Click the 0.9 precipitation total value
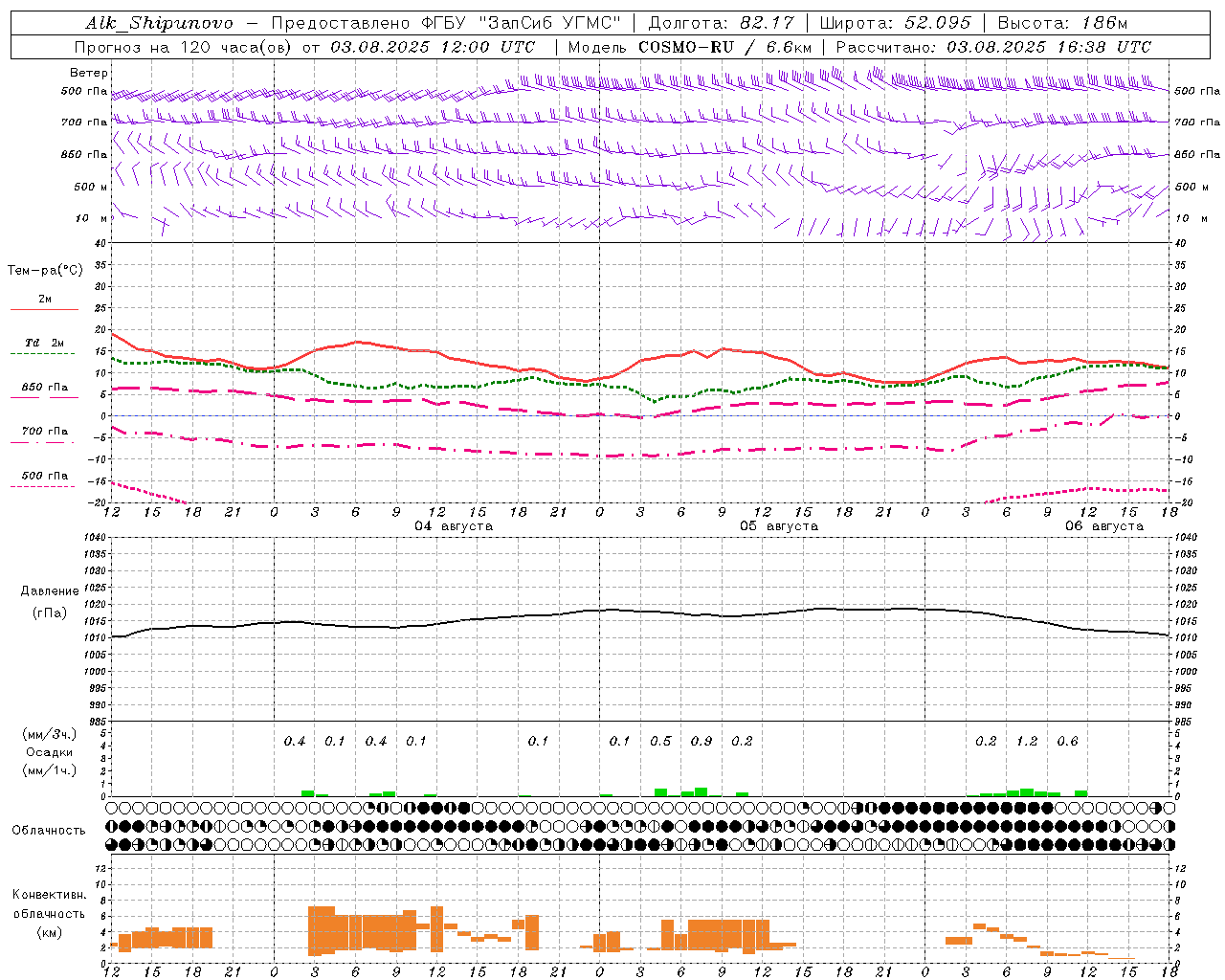 pyautogui.click(x=702, y=742)
